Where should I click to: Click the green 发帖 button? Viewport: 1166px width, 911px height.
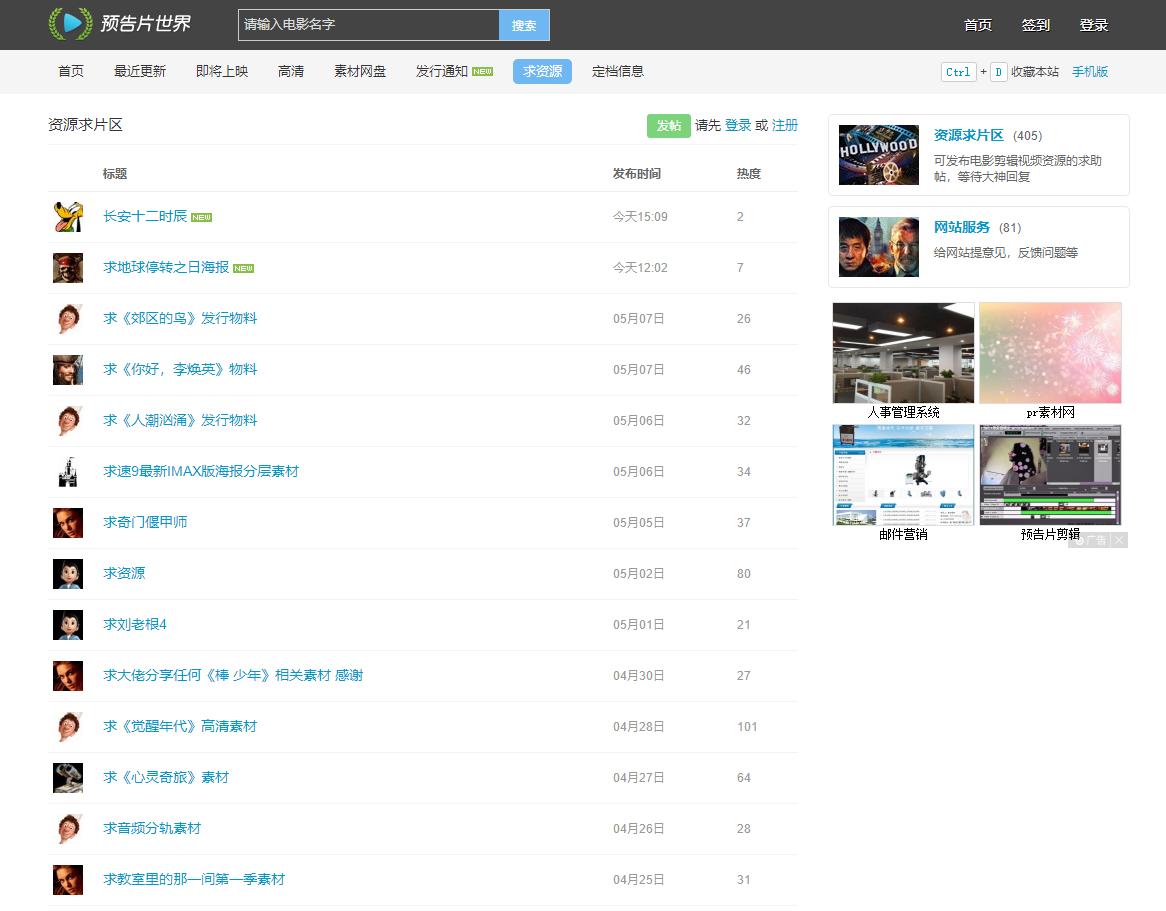point(668,125)
